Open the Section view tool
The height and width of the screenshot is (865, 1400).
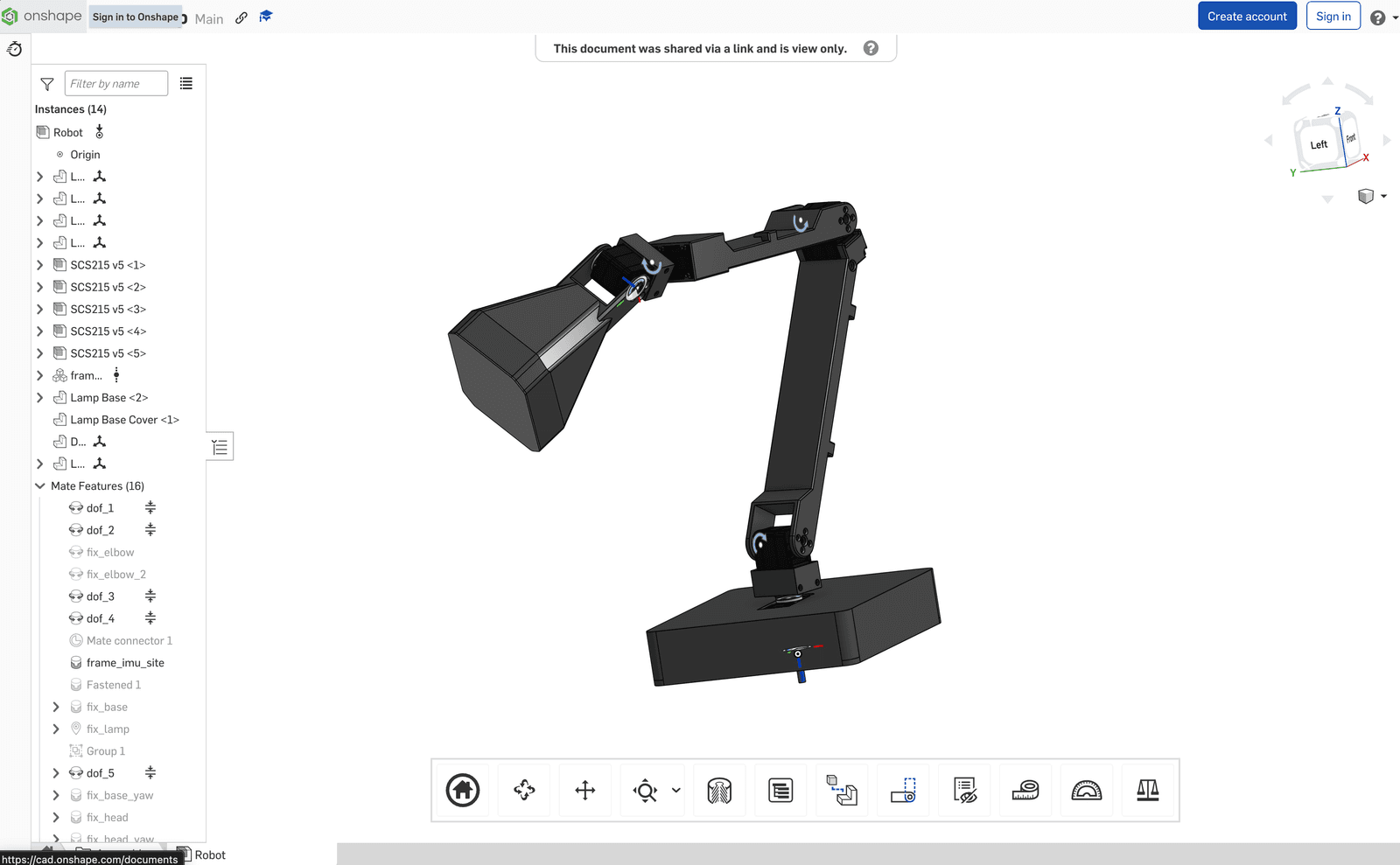pyautogui.click(x=719, y=791)
